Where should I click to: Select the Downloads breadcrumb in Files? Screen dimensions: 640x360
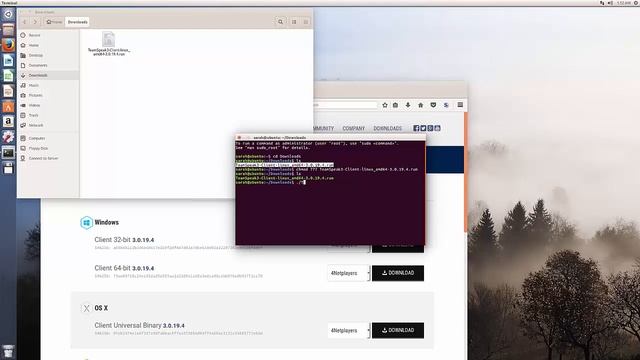[78, 22]
